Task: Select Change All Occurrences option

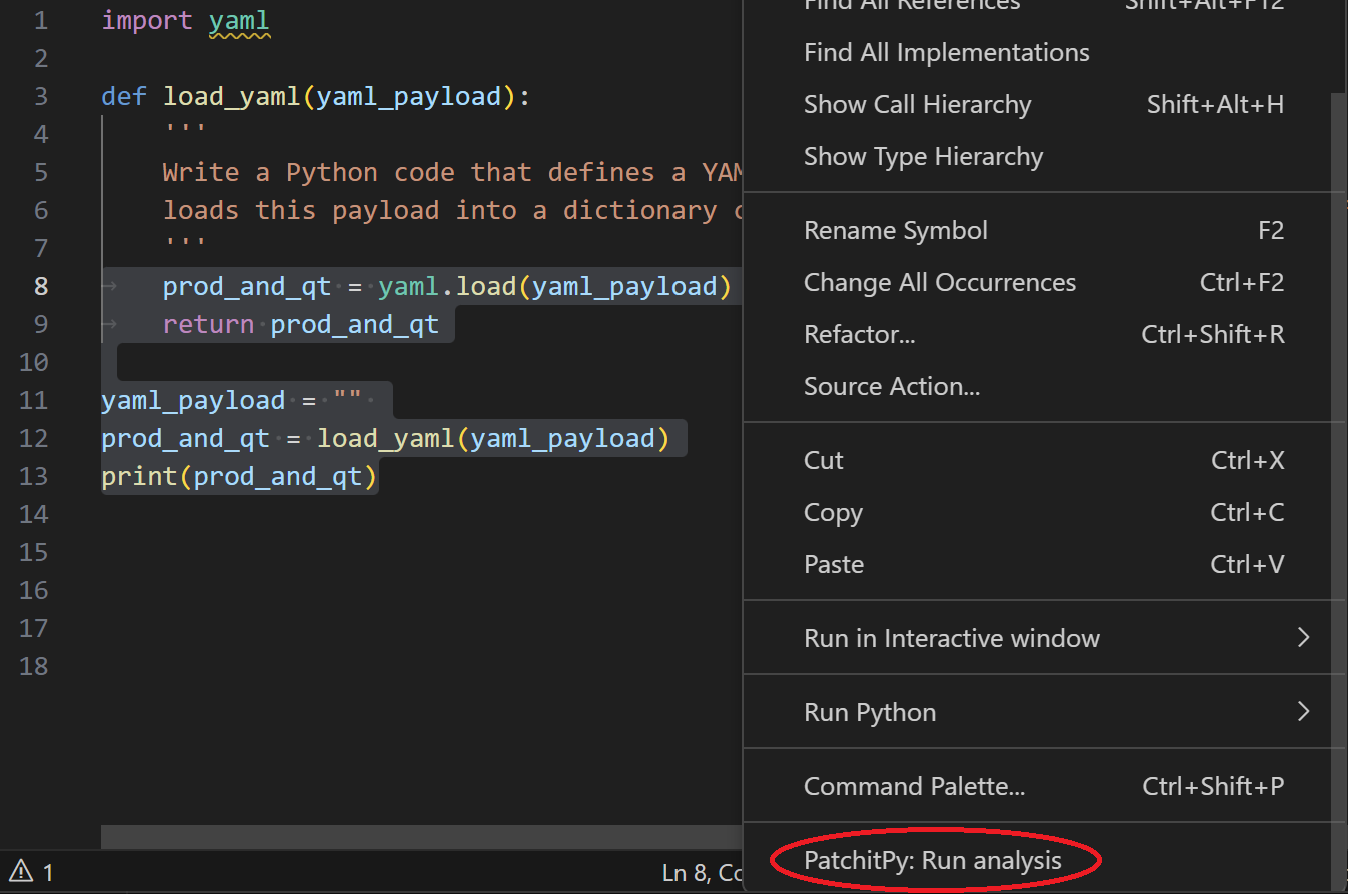Action: coord(940,283)
